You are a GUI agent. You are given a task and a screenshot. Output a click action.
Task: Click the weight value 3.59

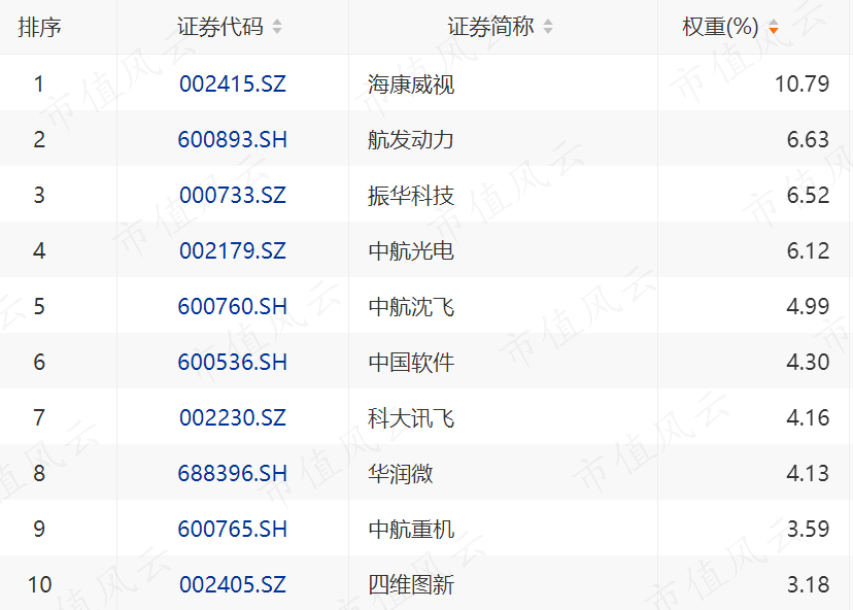(x=808, y=529)
